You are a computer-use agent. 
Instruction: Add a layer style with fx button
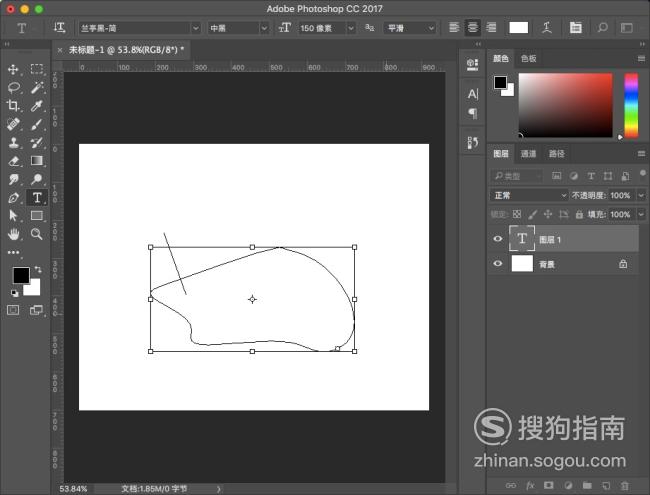coord(530,485)
